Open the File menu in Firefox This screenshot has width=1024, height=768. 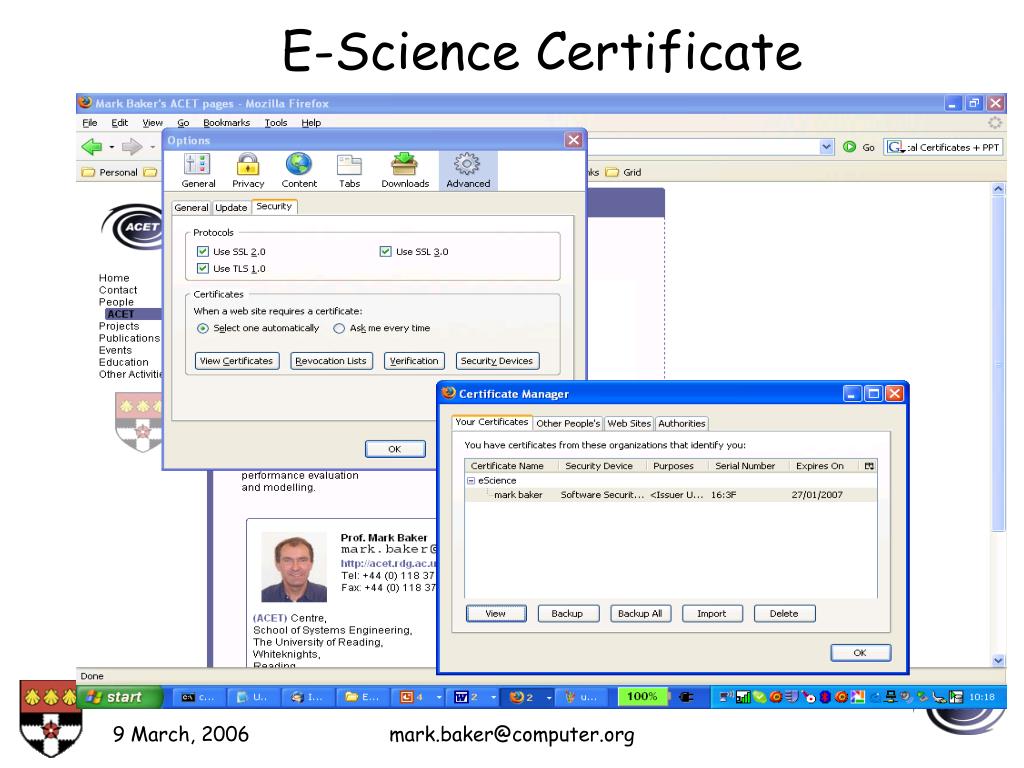(x=89, y=123)
